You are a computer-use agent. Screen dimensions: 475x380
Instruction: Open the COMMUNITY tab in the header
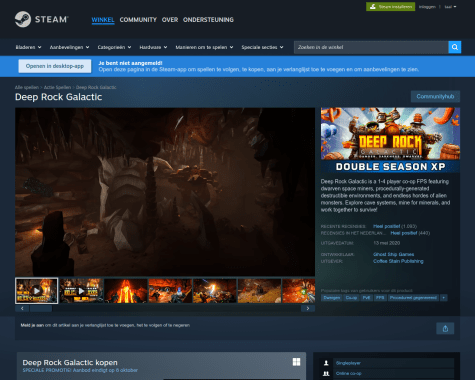138,20
